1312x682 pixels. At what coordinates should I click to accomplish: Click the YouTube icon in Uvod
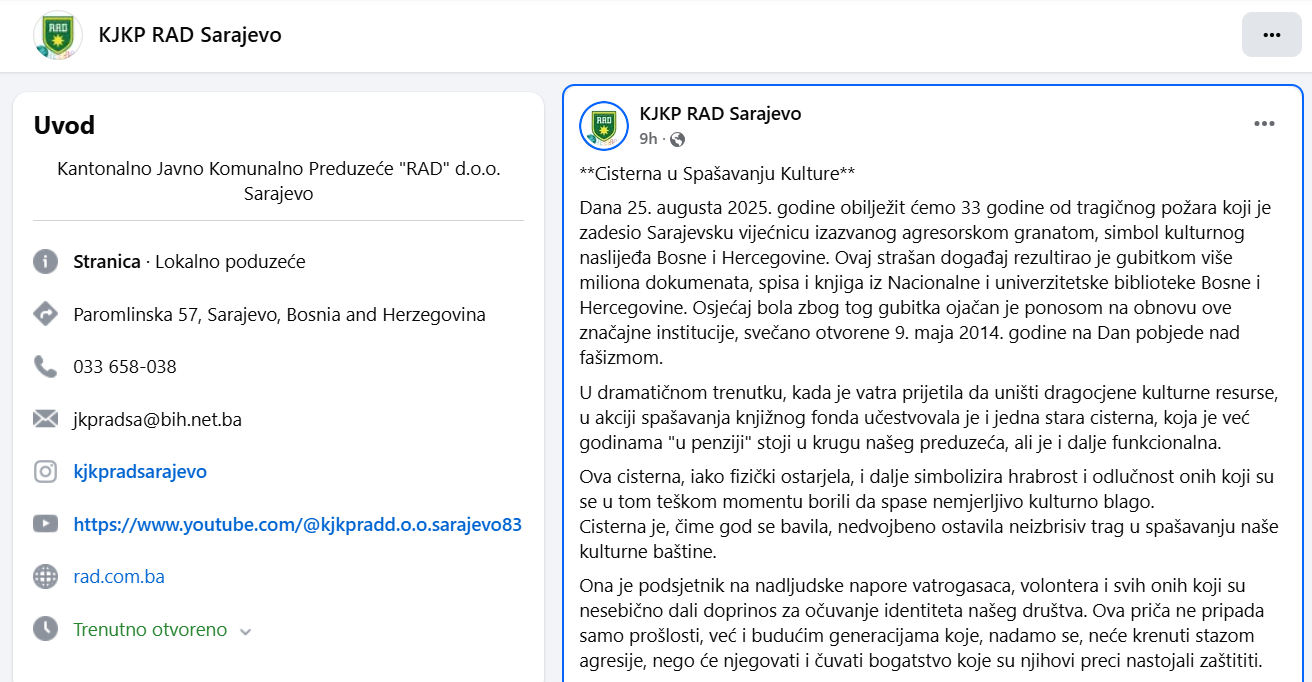(x=46, y=524)
